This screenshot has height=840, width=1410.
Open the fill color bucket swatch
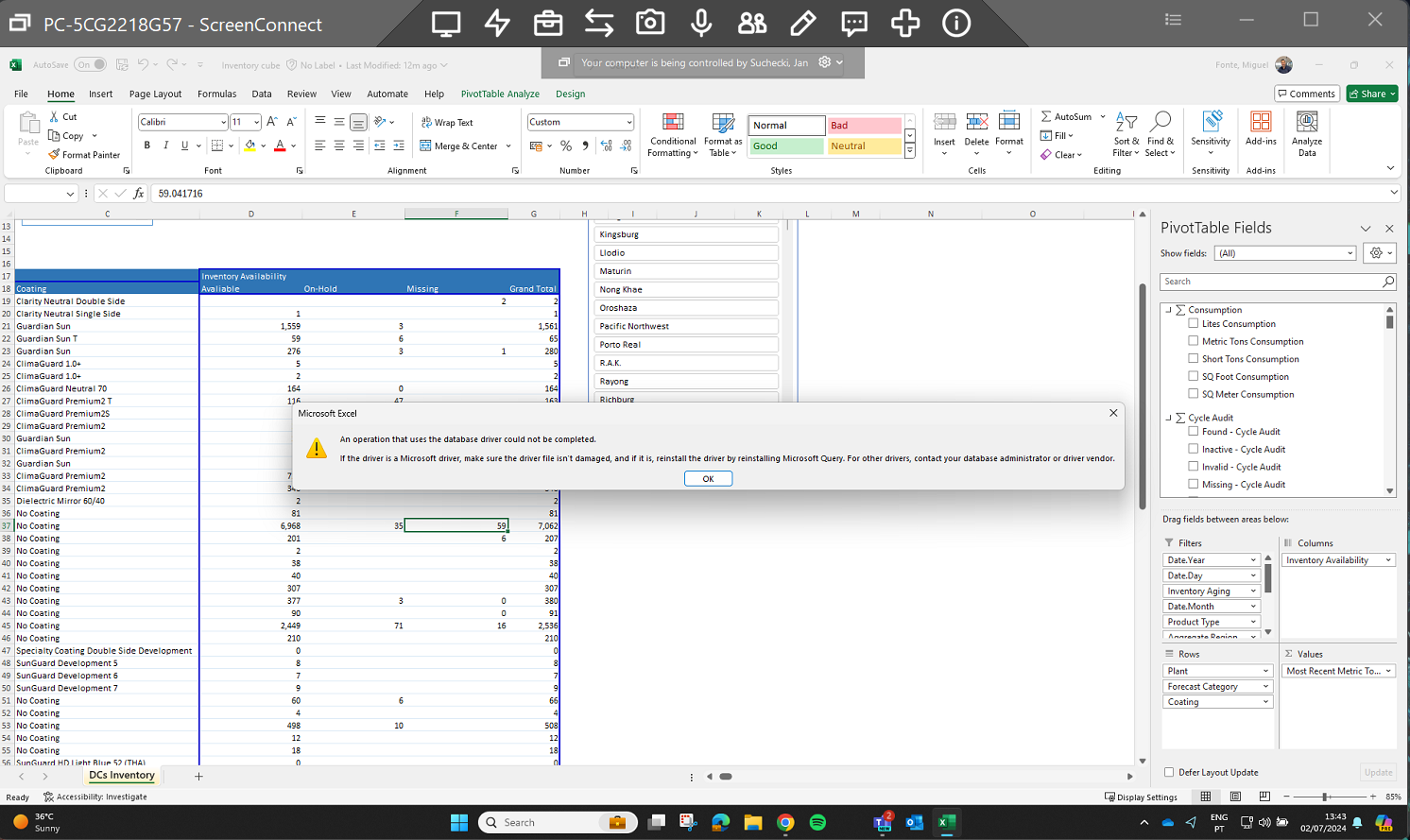pyautogui.click(x=249, y=146)
